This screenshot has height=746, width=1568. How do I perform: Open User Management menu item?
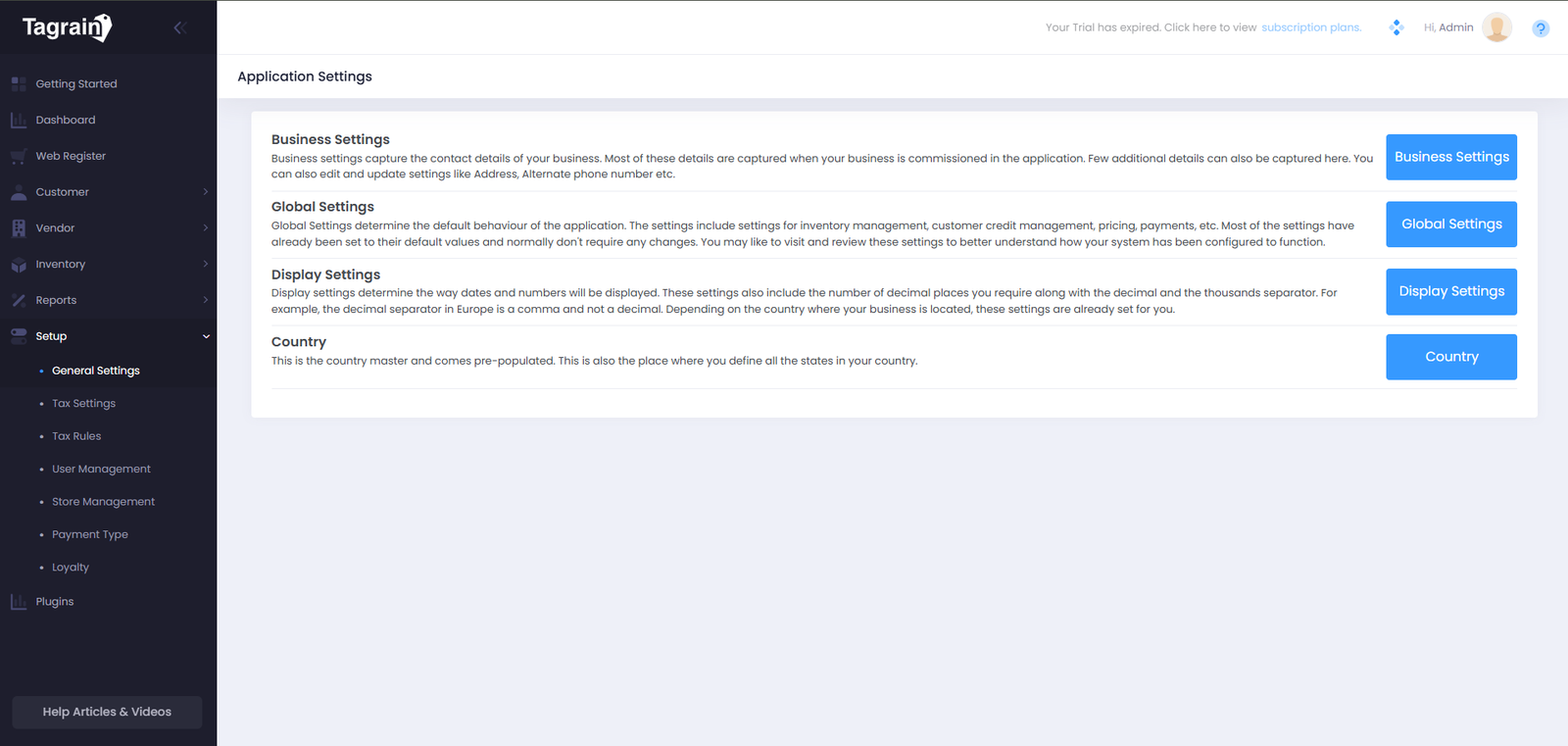[101, 470]
